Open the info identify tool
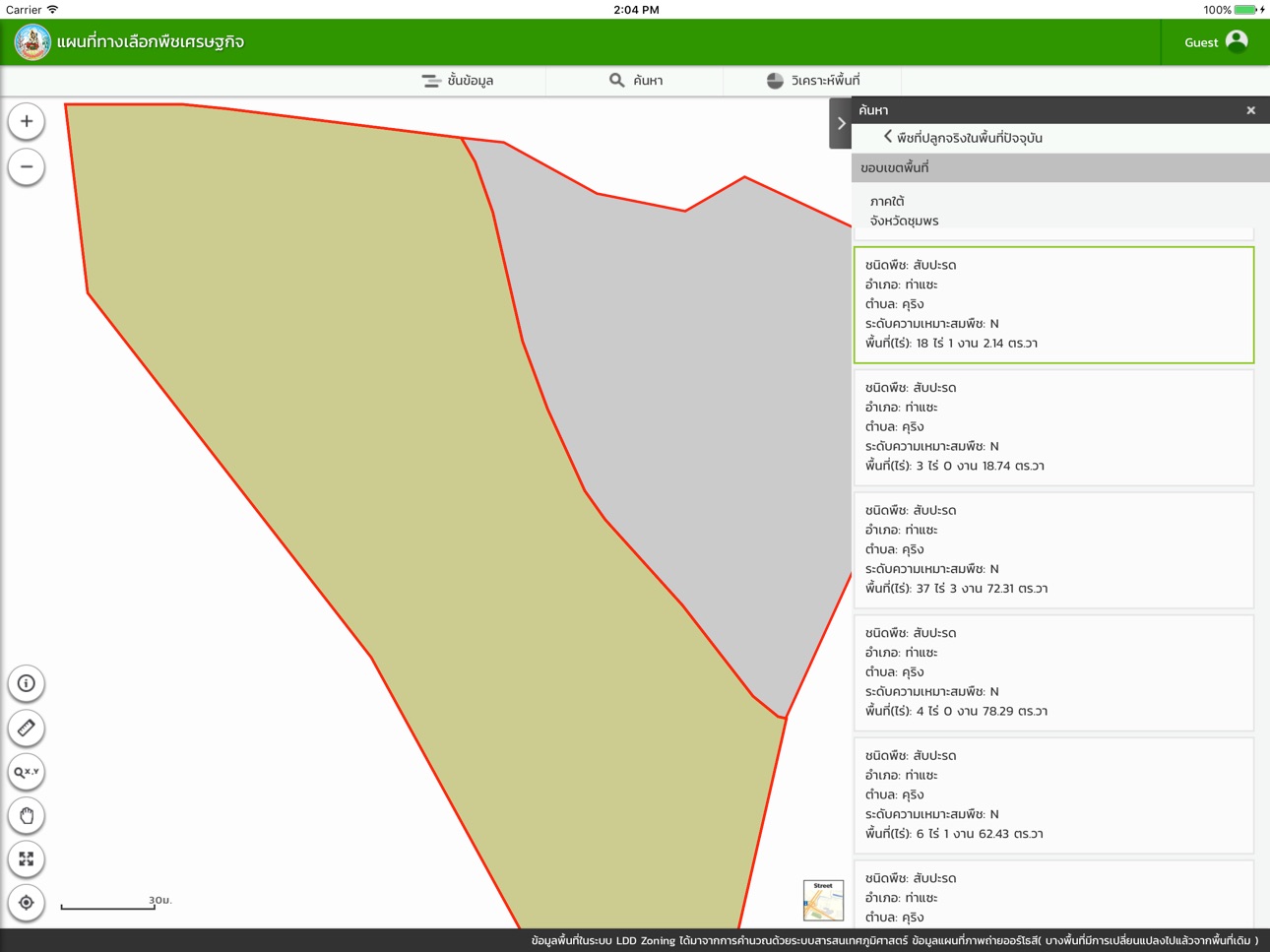1270x952 pixels. [x=27, y=683]
